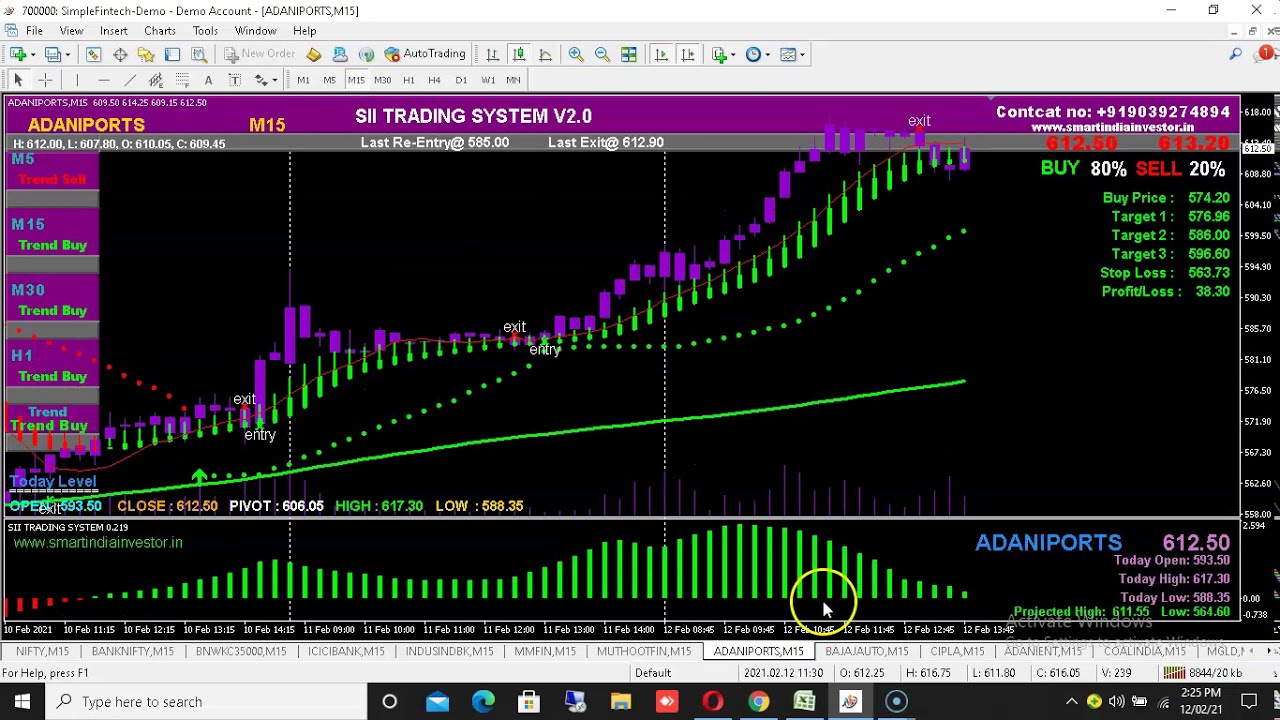Open the Charts menu

coord(160,31)
